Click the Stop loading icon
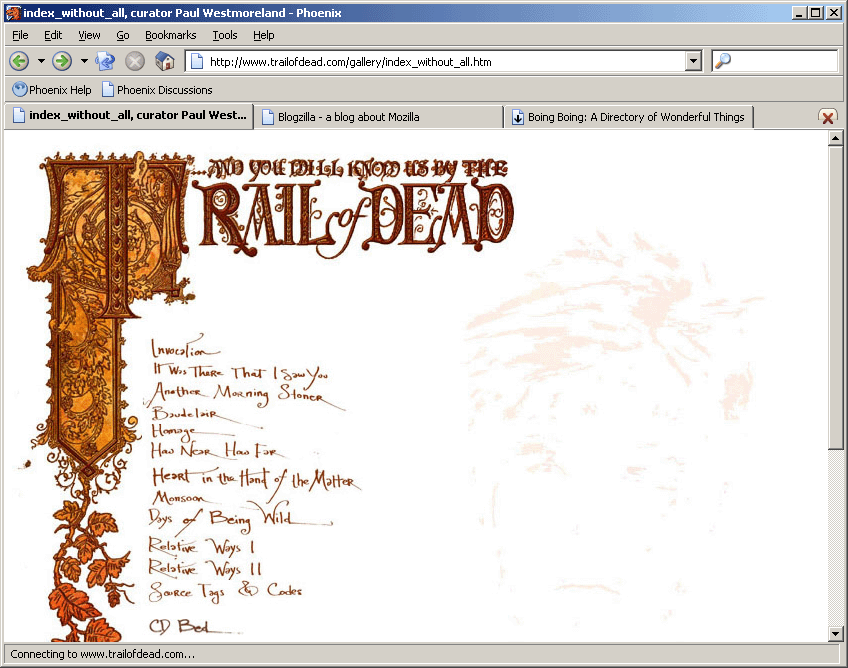 (135, 61)
